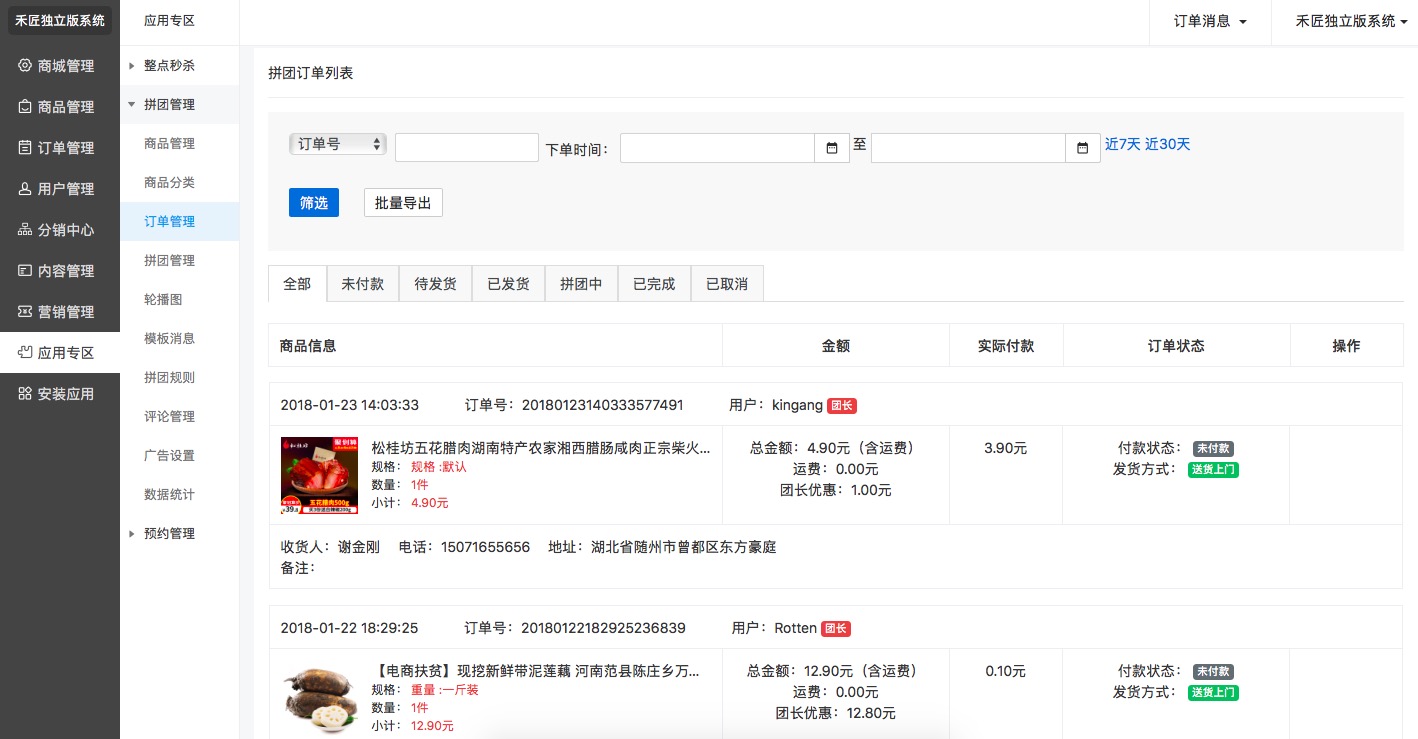Click the 用户管理 person icon in sidebar
This screenshot has height=739, width=1418.
[x=25, y=189]
